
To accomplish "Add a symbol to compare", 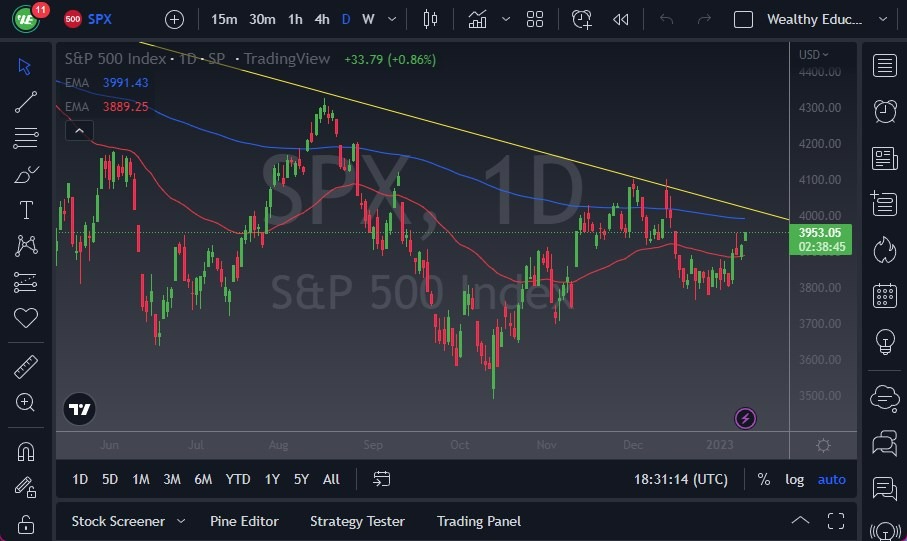I will 174,20.
